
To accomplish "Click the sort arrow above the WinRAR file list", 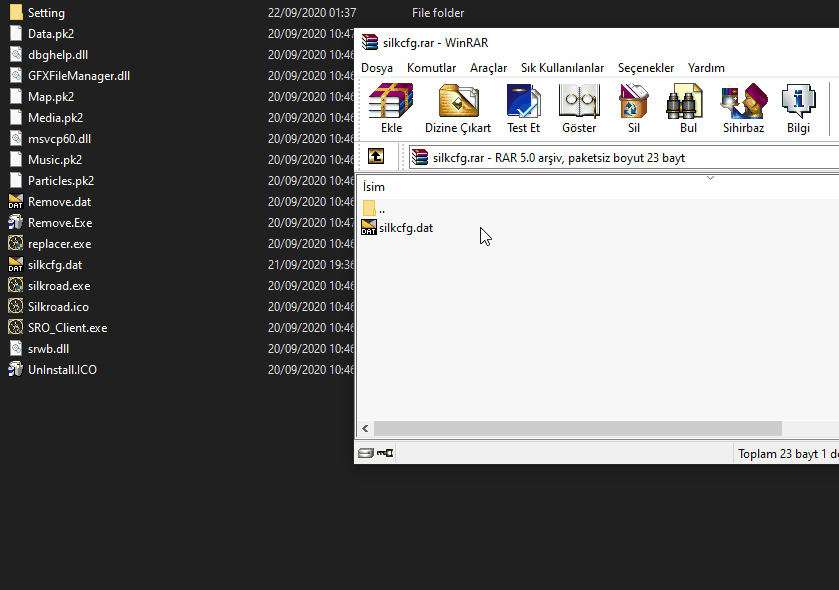I will (x=711, y=178).
